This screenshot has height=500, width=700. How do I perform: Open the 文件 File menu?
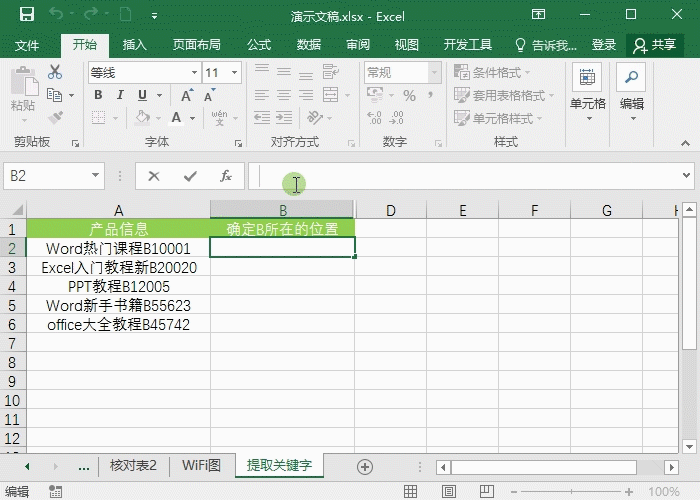(27, 45)
